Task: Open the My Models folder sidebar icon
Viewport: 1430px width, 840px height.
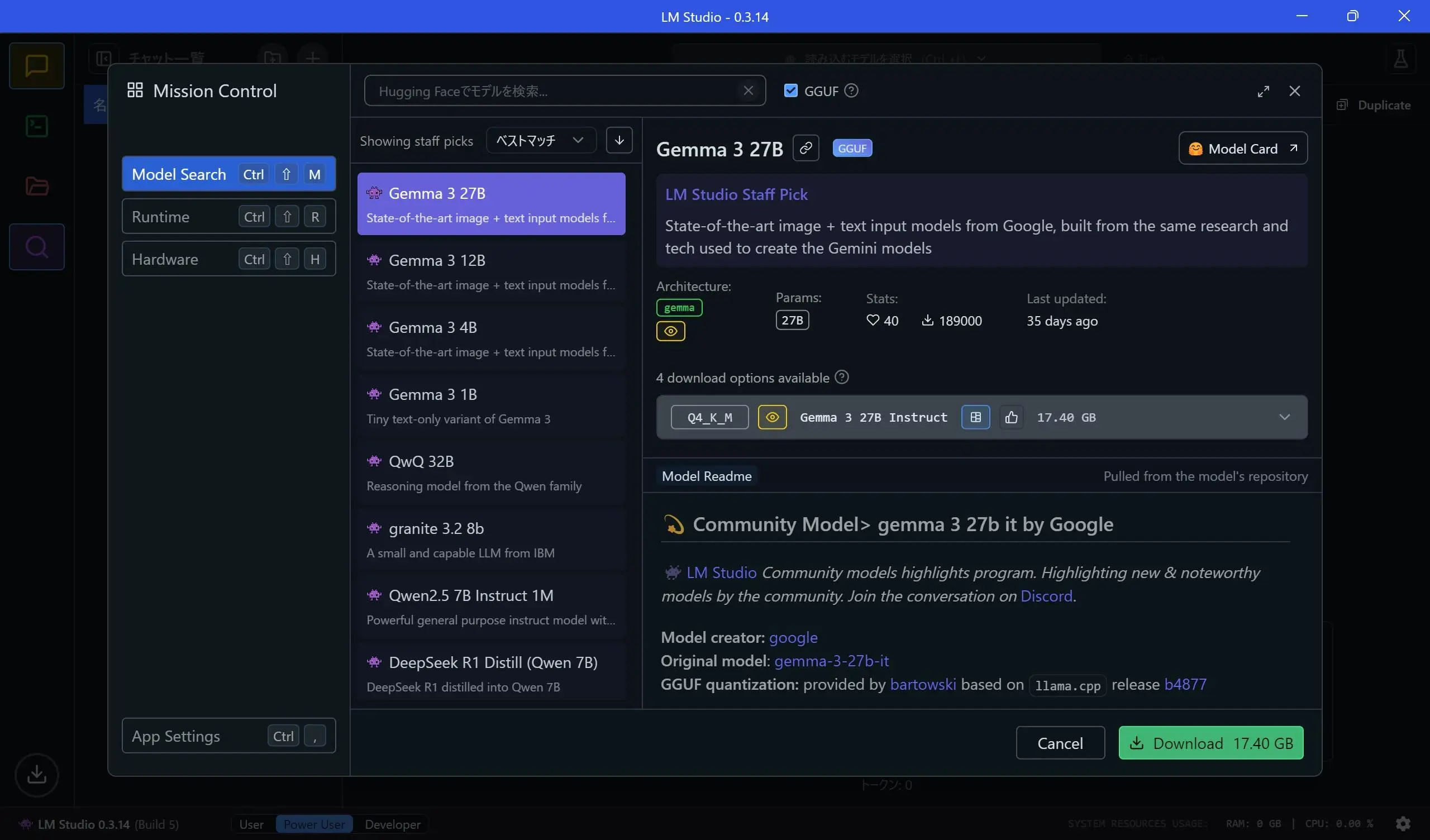Action: (x=37, y=186)
